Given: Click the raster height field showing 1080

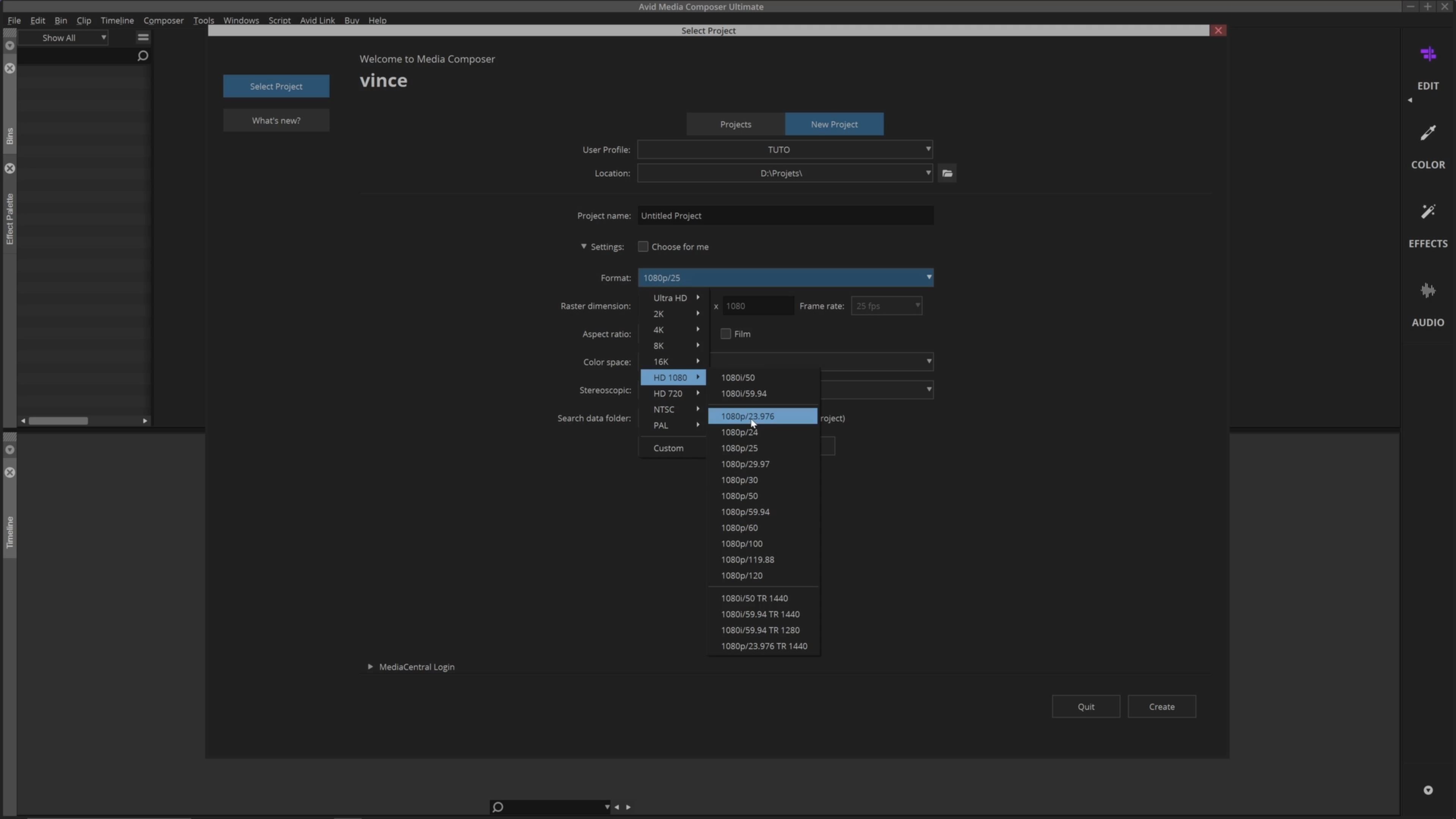Looking at the screenshot, I should point(758,306).
